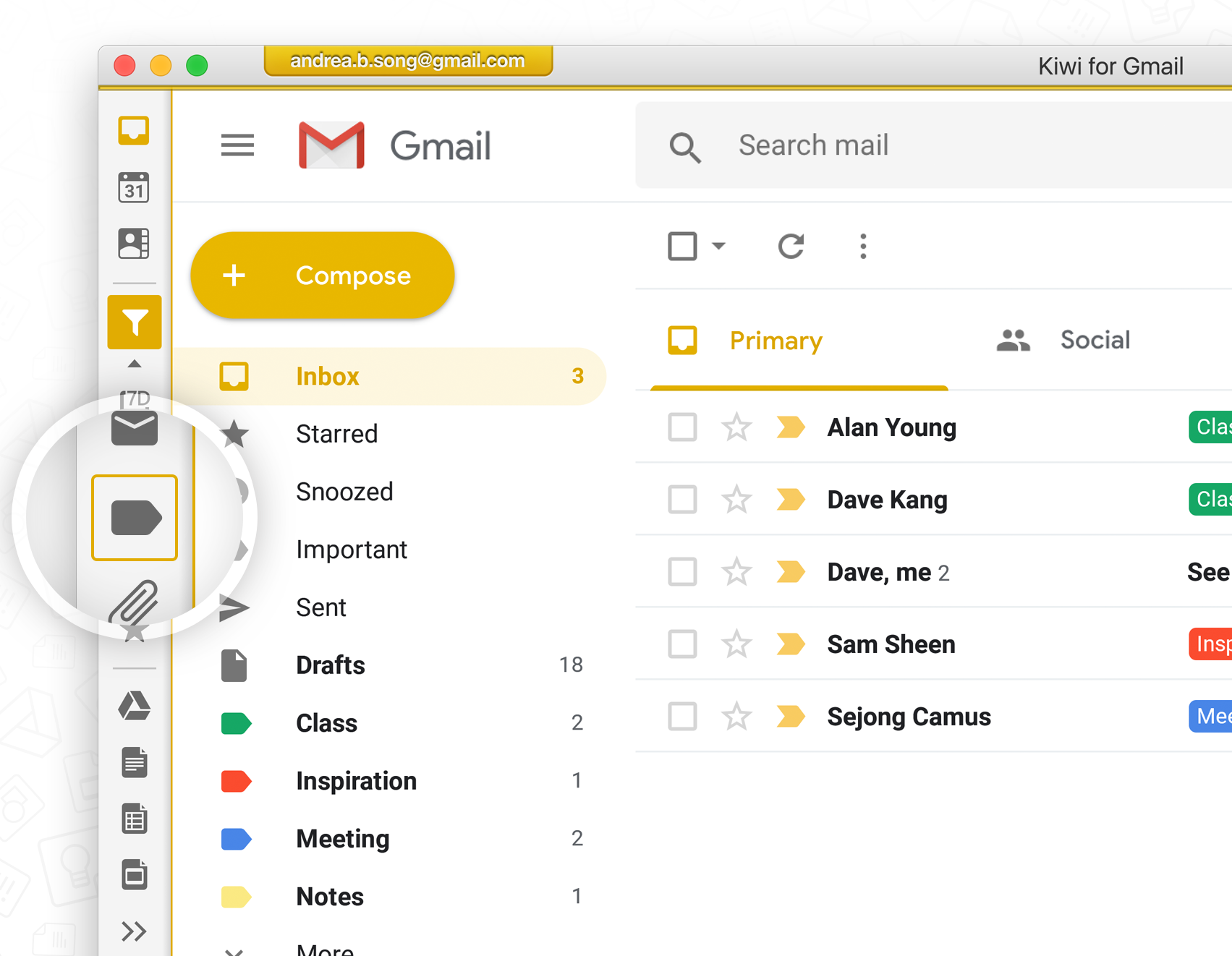Viewport: 1232px width, 956px height.
Task: Open the Snoozed folder
Action: (389, 492)
